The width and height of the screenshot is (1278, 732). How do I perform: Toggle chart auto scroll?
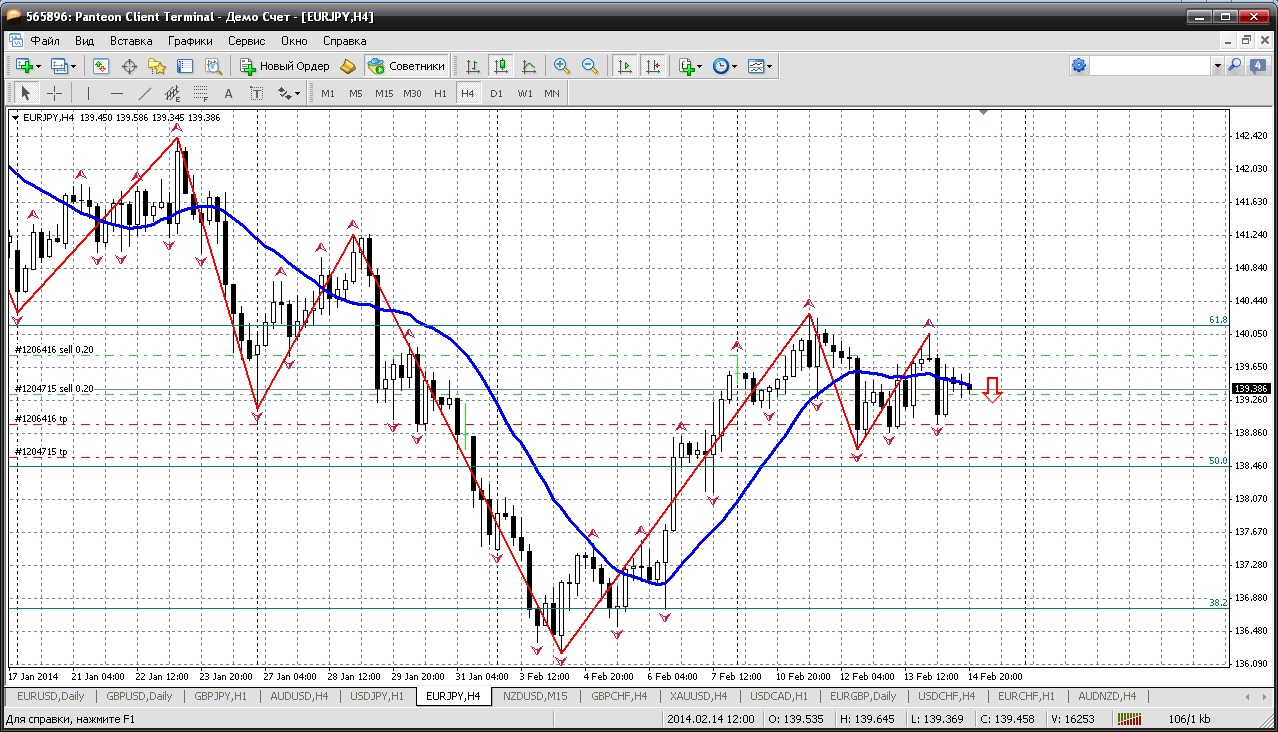point(625,66)
